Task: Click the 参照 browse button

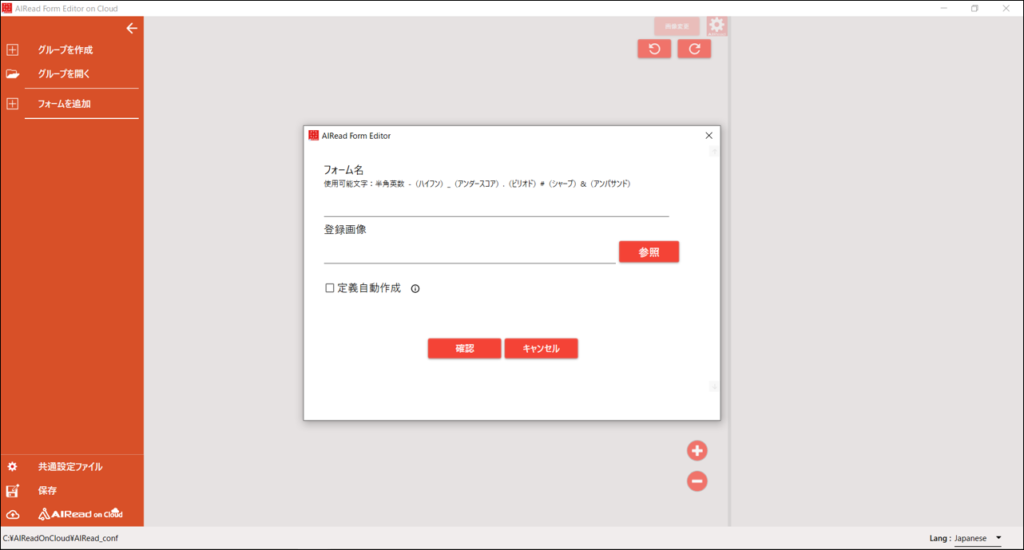Action: (648, 252)
